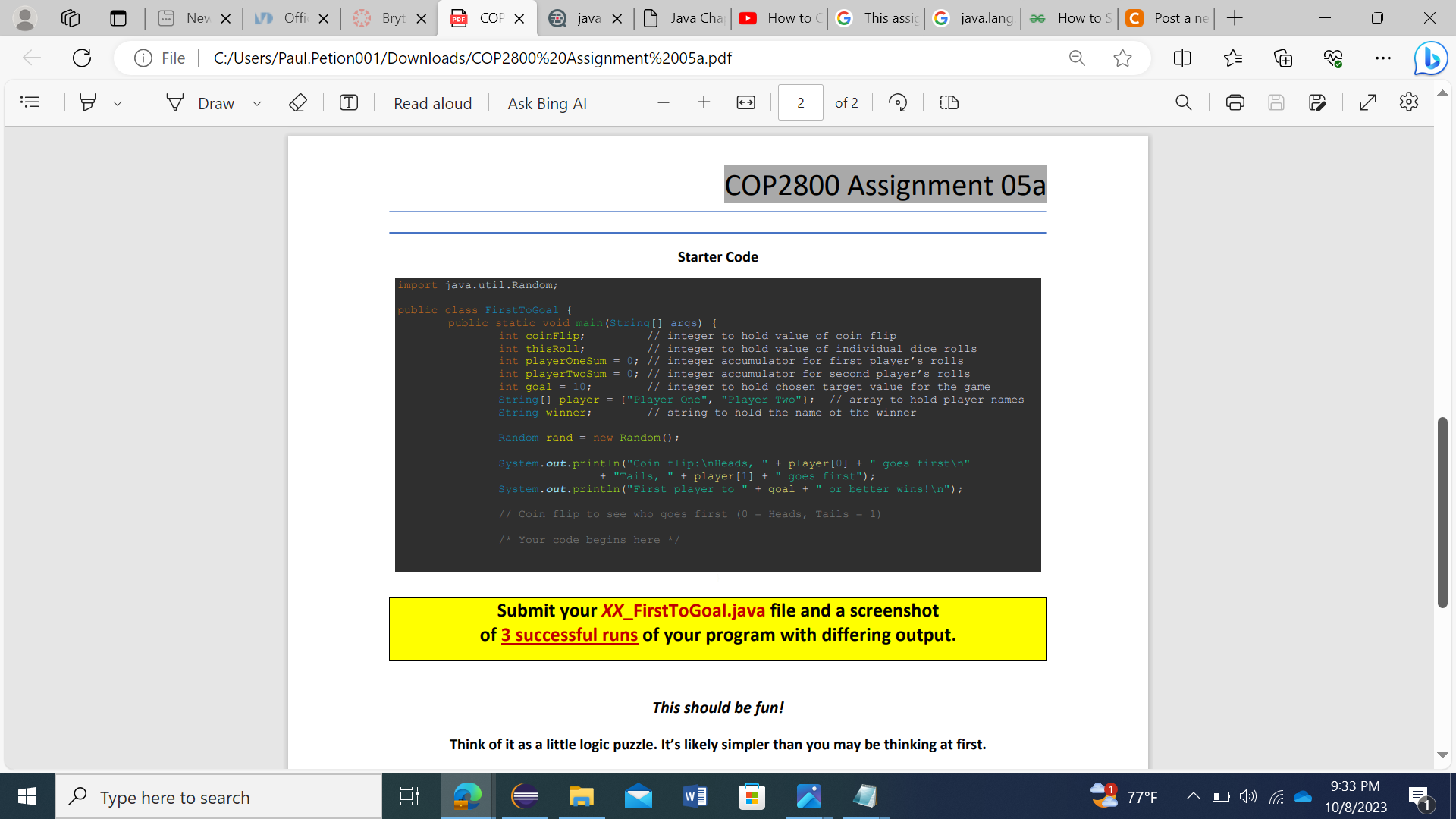Toggle Split screen view
The width and height of the screenshot is (1456, 819).
[1182, 58]
